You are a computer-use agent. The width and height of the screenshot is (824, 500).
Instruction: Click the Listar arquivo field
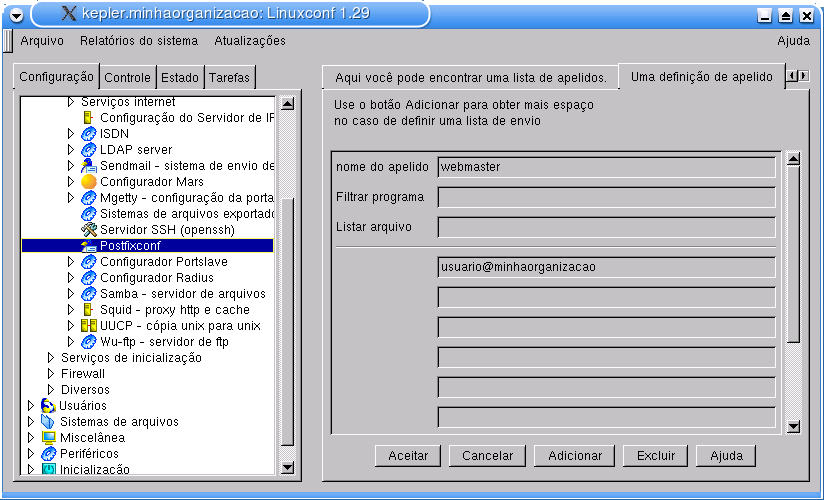(x=606, y=227)
